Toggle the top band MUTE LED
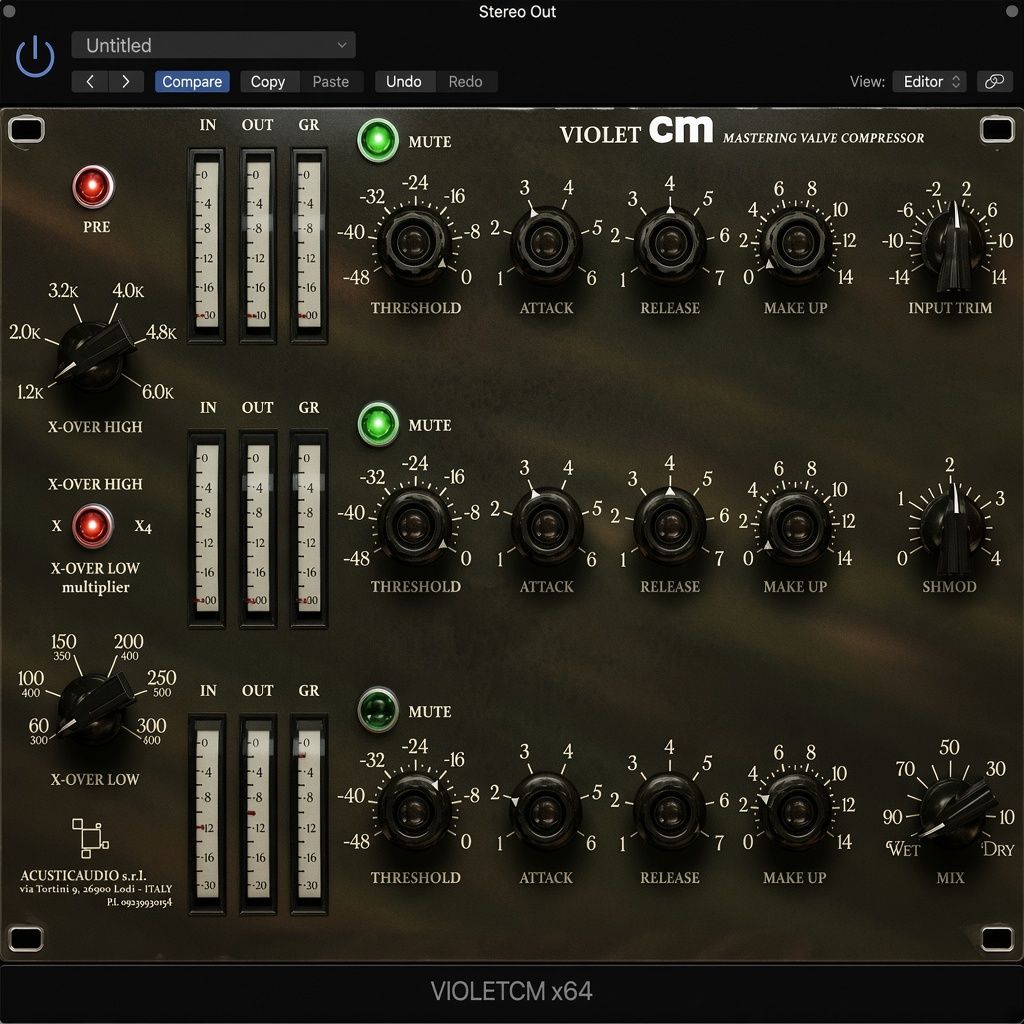The image size is (1024, 1024). 378,140
